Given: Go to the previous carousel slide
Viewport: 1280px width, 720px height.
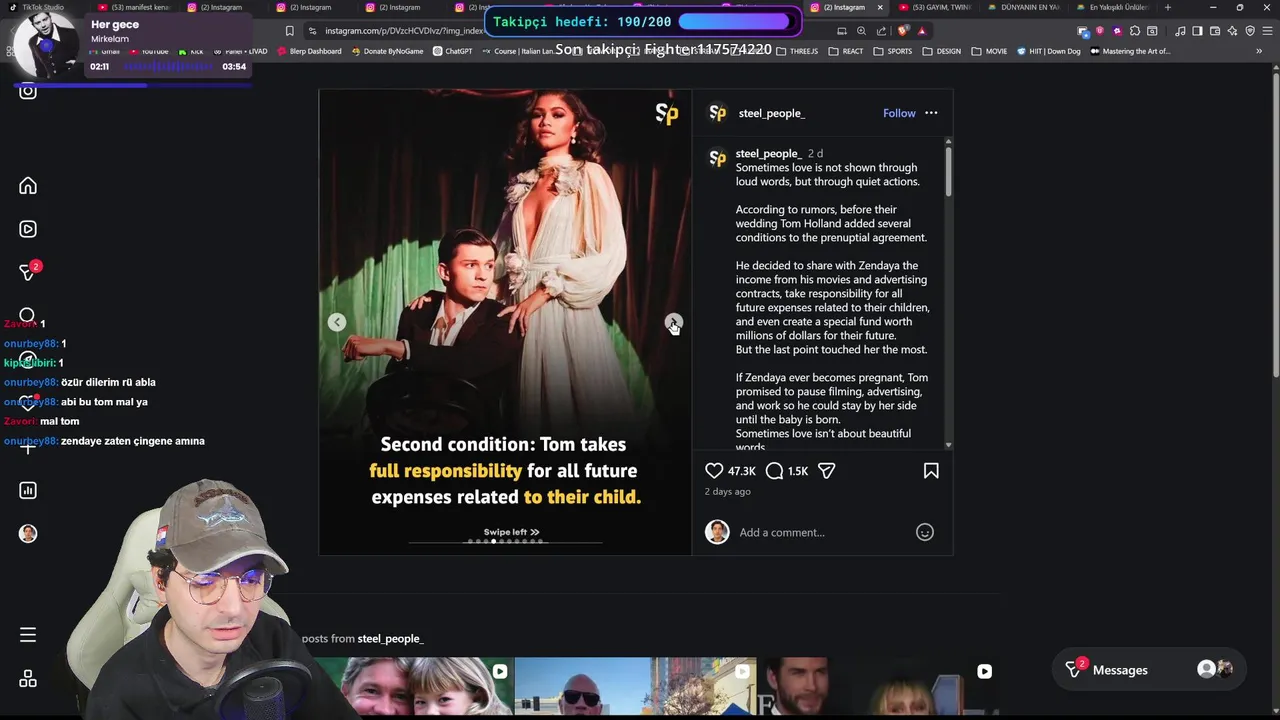Looking at the screenshot, I should coord(337,322).
